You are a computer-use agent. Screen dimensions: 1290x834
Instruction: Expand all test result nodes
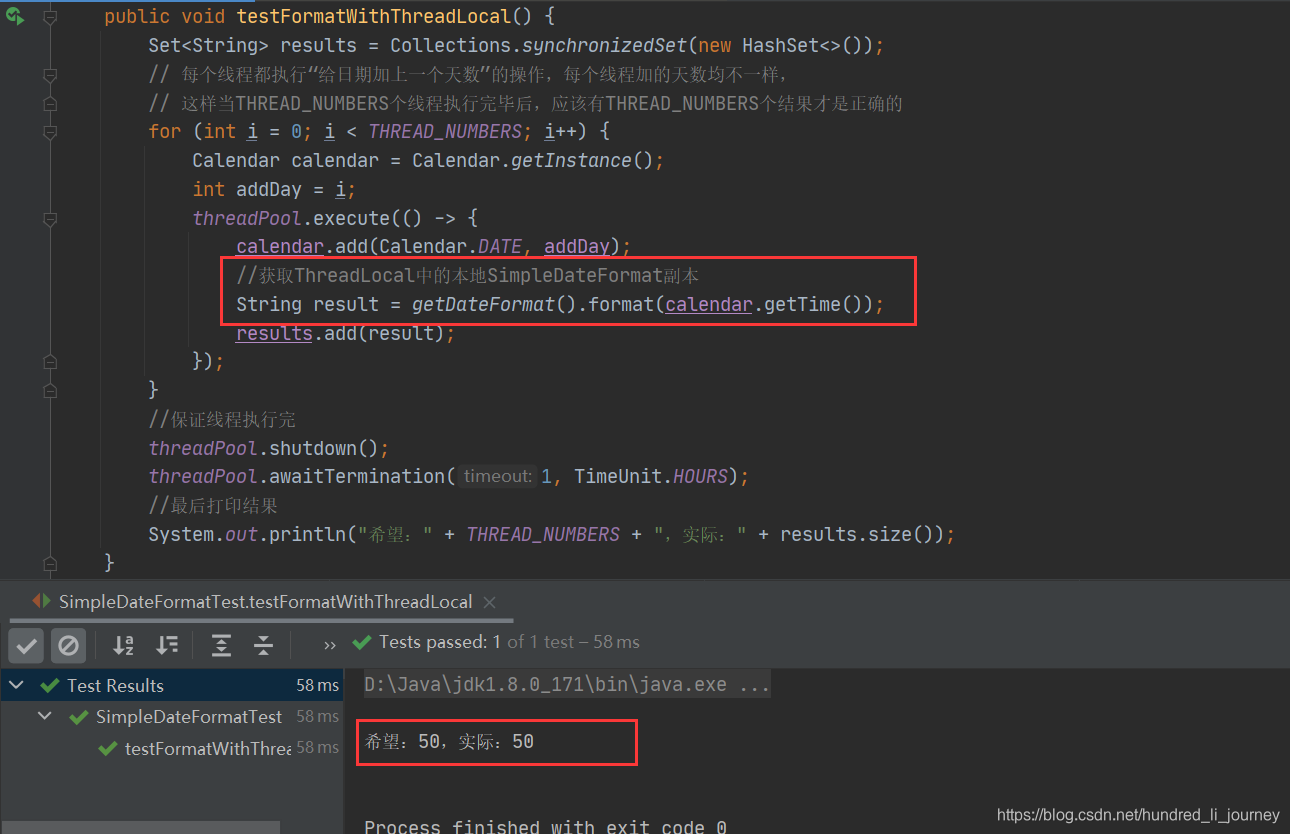222,645
